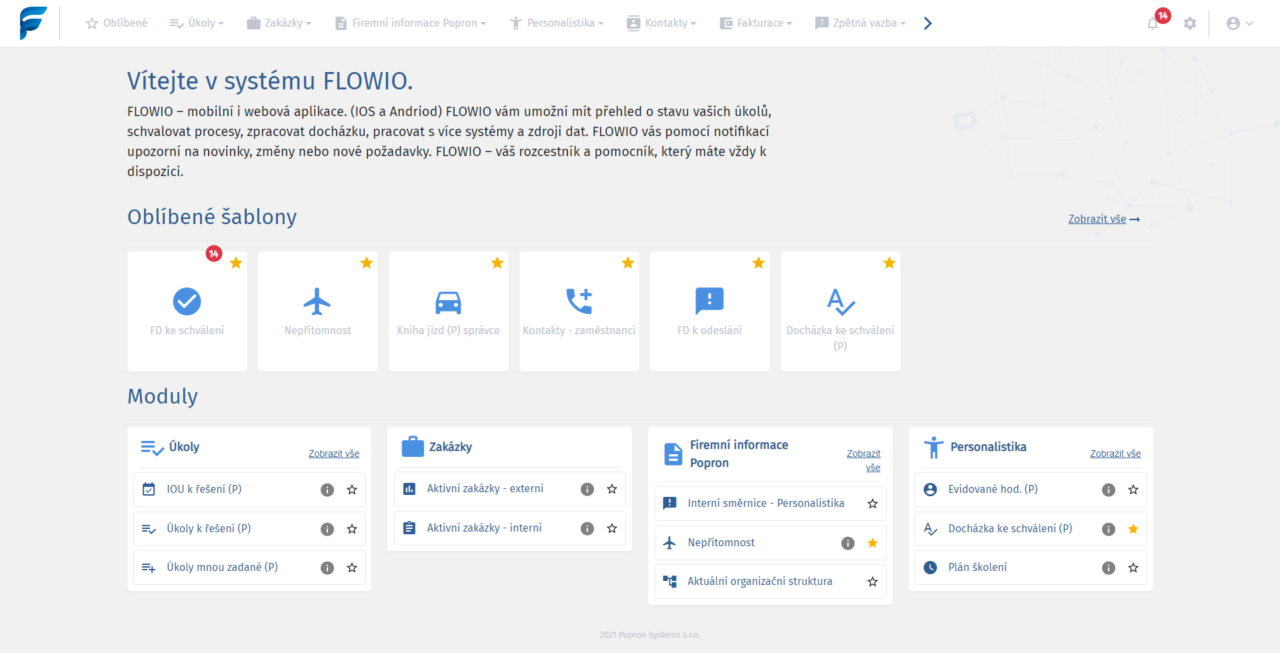Viewport: 1280px width, 653px height.
Task: Unfavorite the Kontakty - zaměstnanci card star
Action: (628, 263)
